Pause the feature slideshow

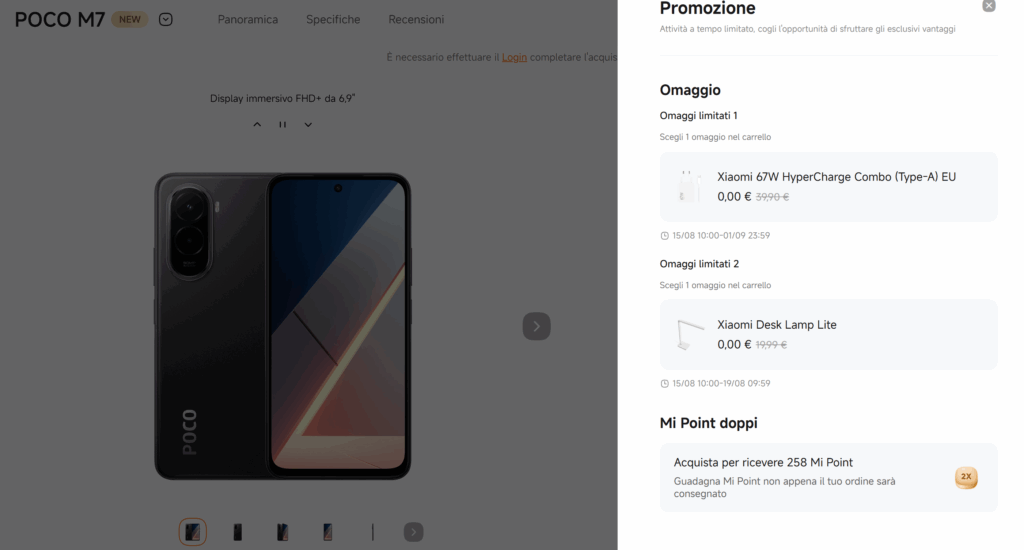[x=283, y=125]
